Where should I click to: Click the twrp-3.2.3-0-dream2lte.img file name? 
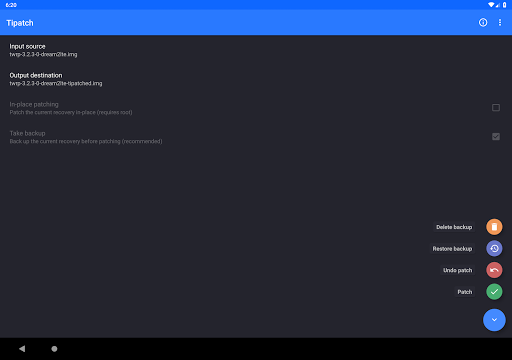(43, 54)
